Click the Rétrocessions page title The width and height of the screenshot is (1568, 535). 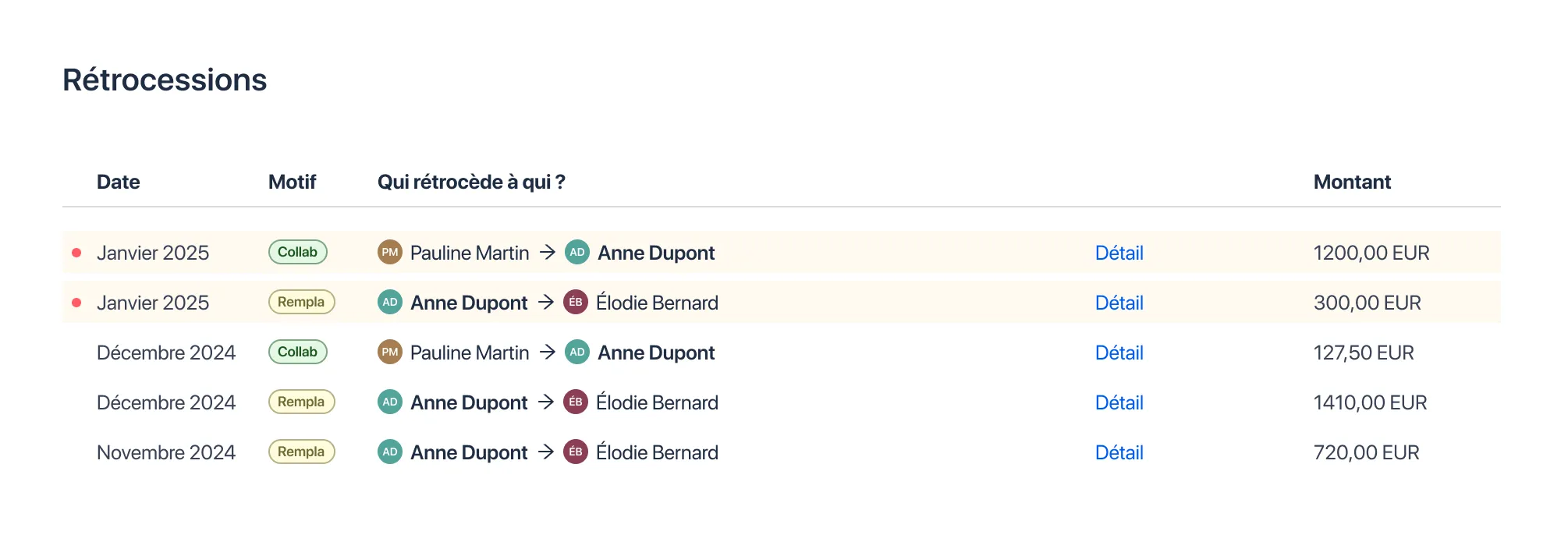click(164, 79)
